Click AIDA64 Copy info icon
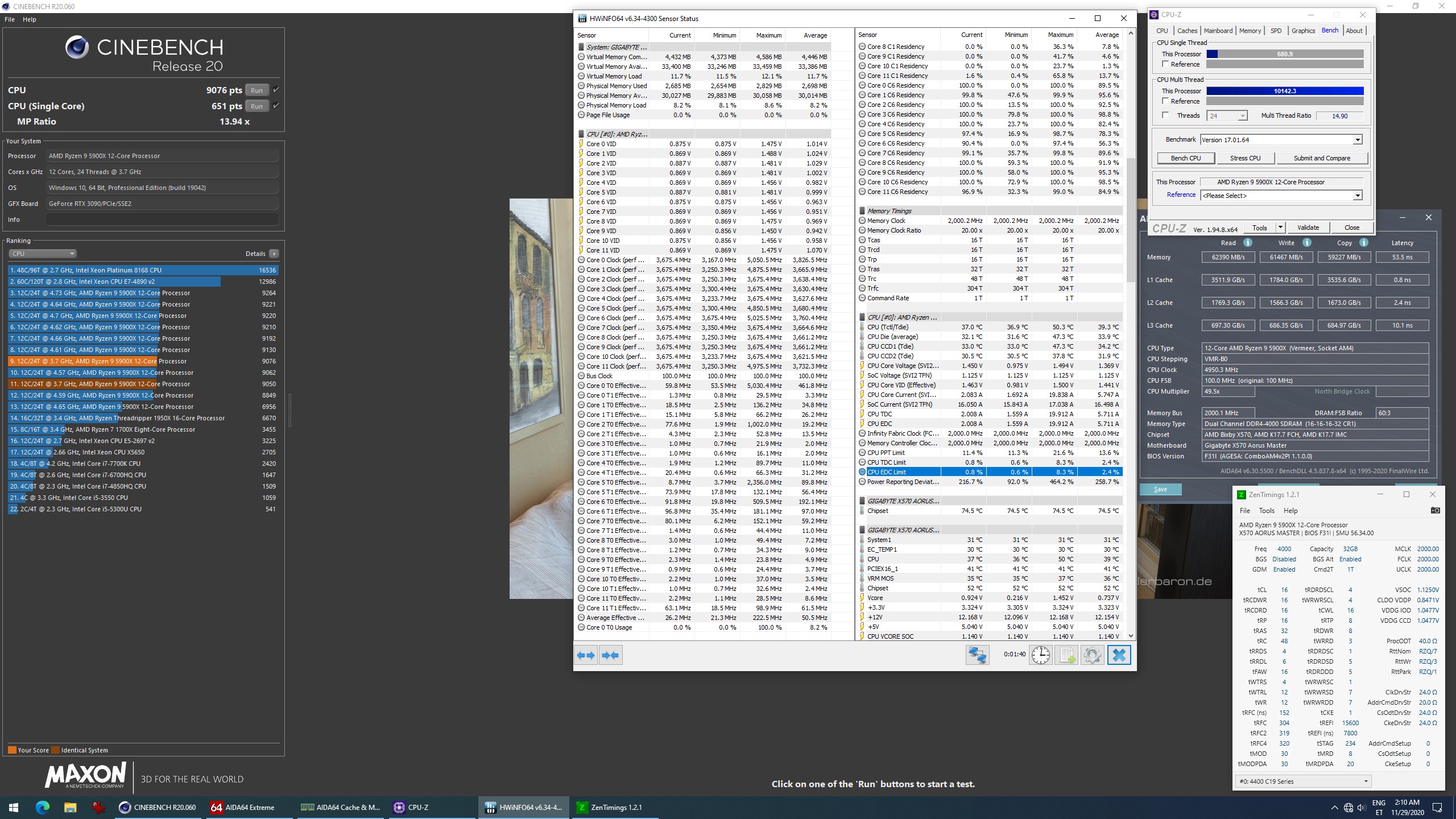The width and height of the screenshot is (1456, 819). pyautogui.click(x=1363, y=242)
